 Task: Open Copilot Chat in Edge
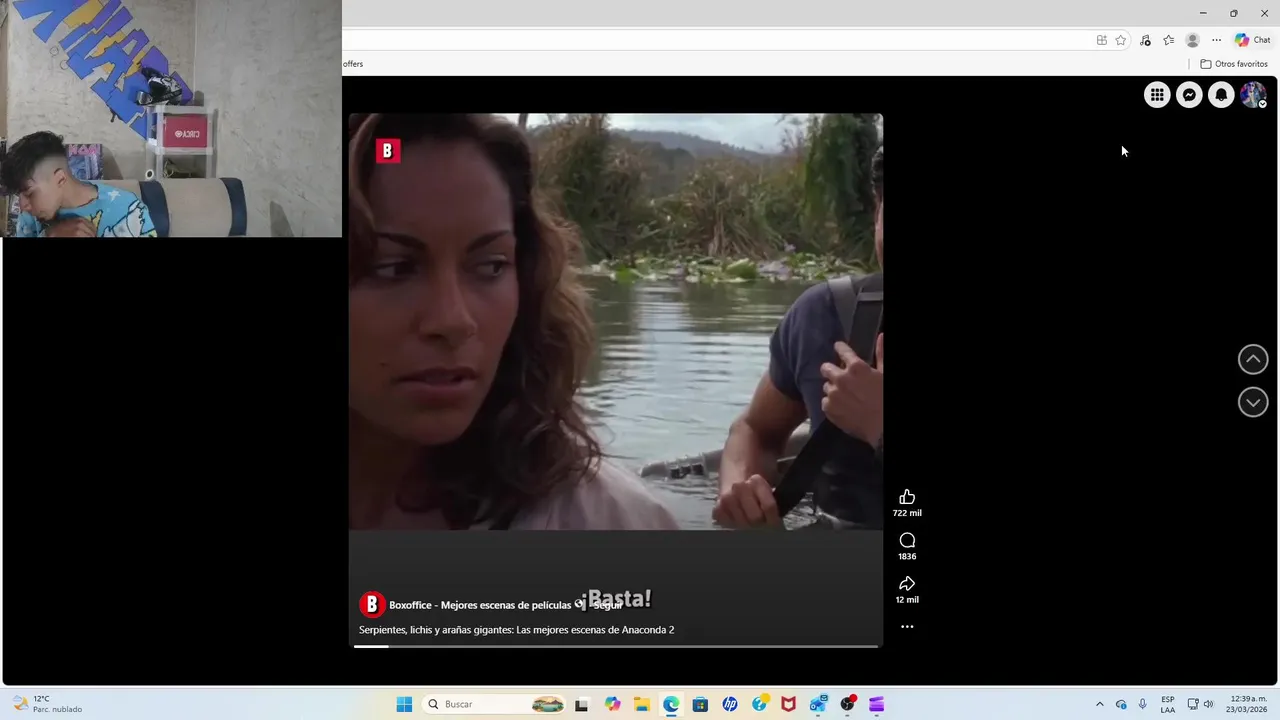point(1252,40)
